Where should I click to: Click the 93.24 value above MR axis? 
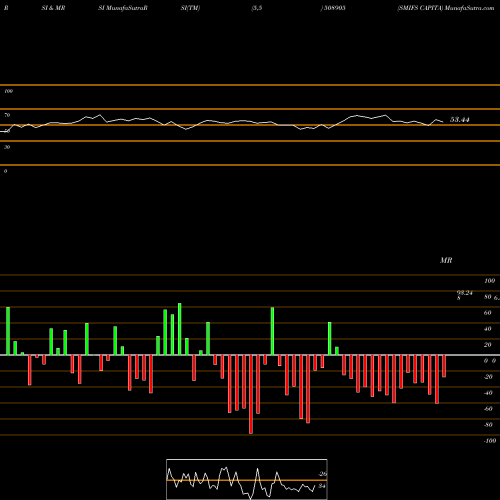click(465, 293)
